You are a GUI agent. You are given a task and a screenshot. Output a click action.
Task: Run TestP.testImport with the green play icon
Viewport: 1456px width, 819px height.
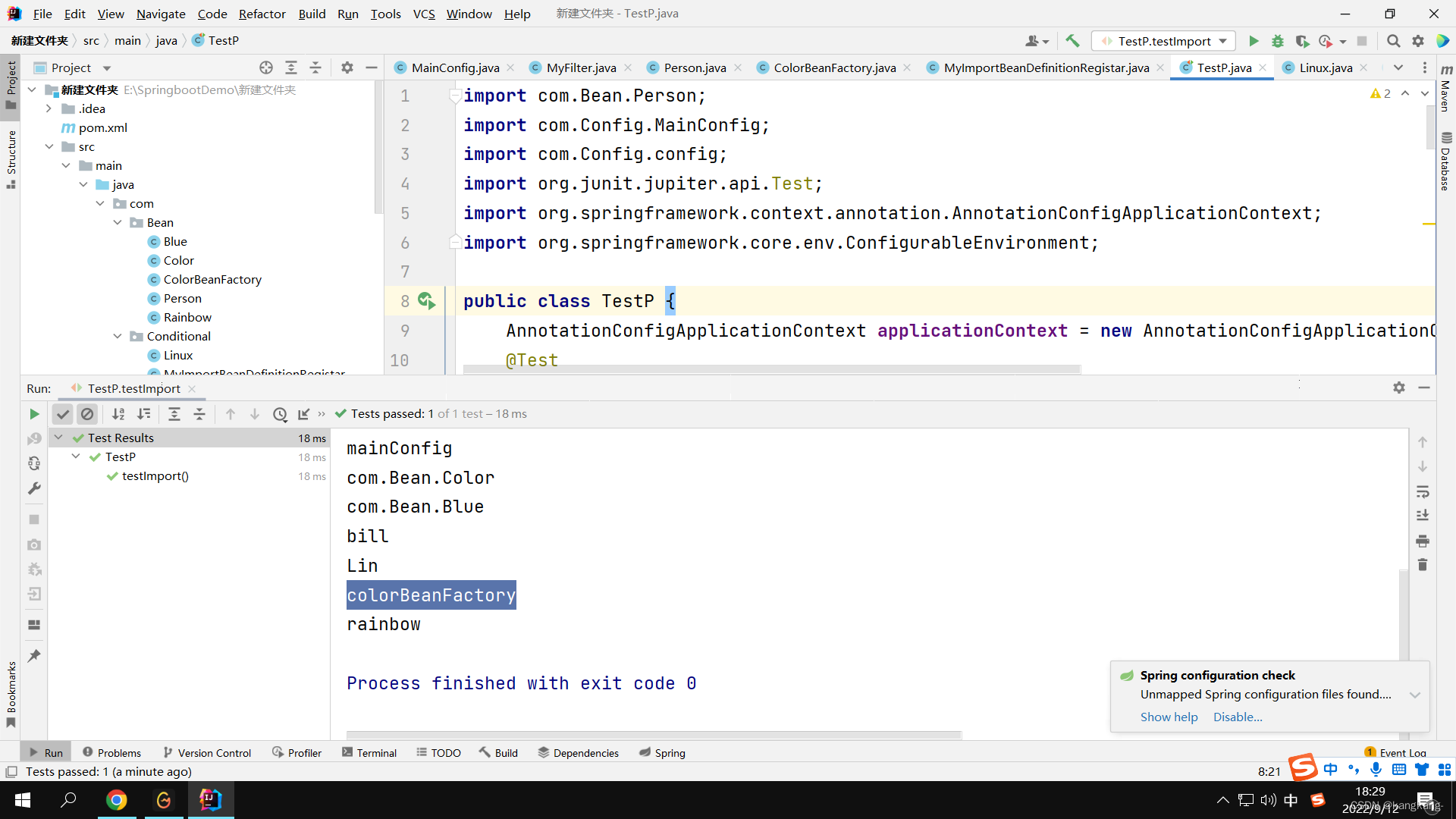pos(1254,41)
